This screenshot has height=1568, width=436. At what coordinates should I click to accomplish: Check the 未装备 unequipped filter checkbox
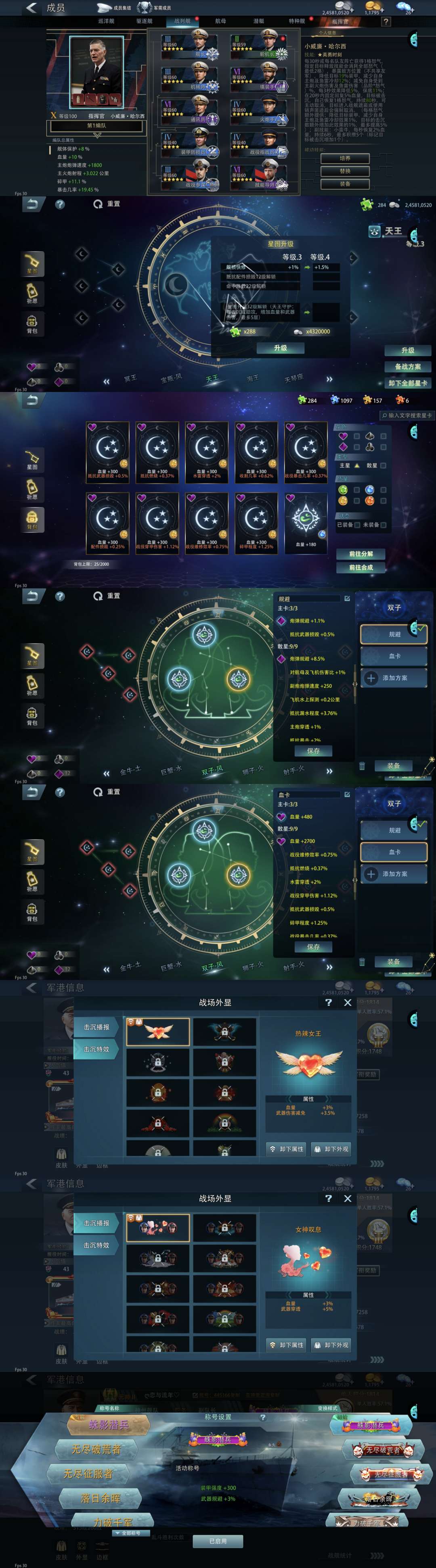384,525
